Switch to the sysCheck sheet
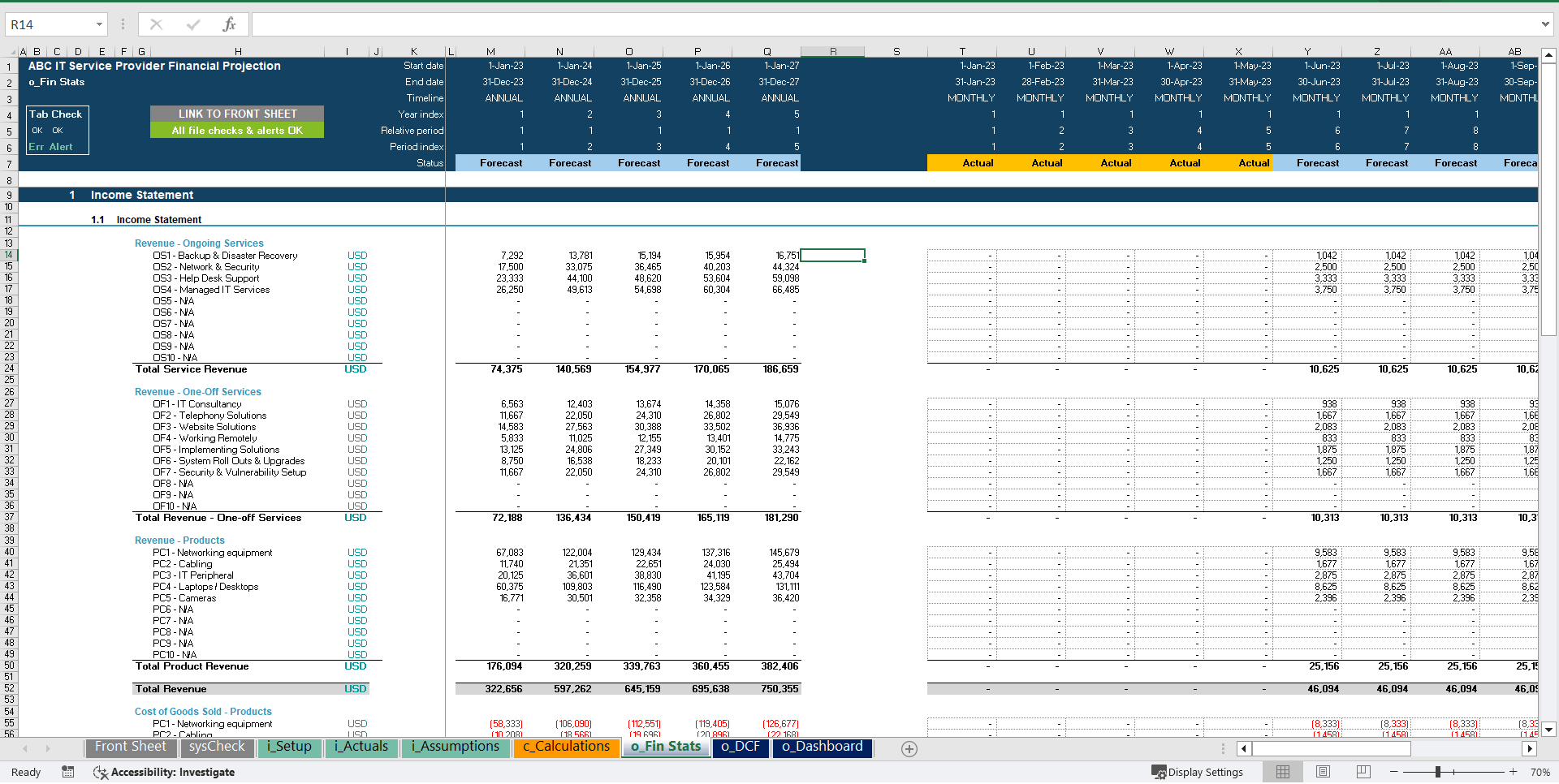Screen dimensions: 1559x784 pyautogui.click(x=217, y=747)
